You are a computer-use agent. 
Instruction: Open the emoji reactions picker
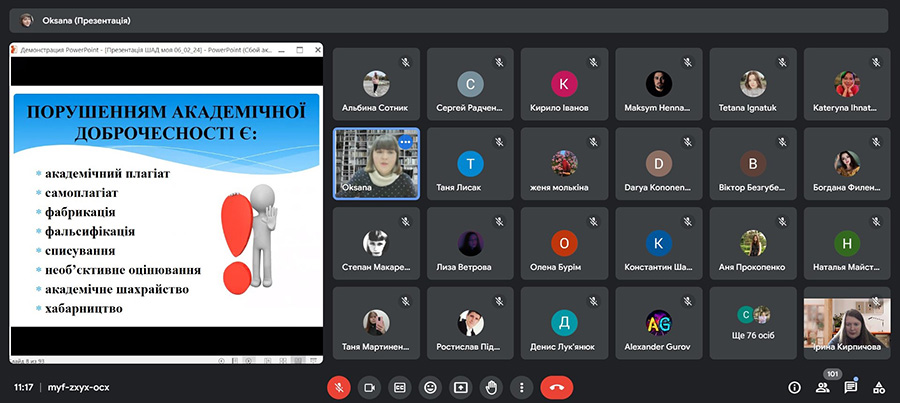point(430,387)
